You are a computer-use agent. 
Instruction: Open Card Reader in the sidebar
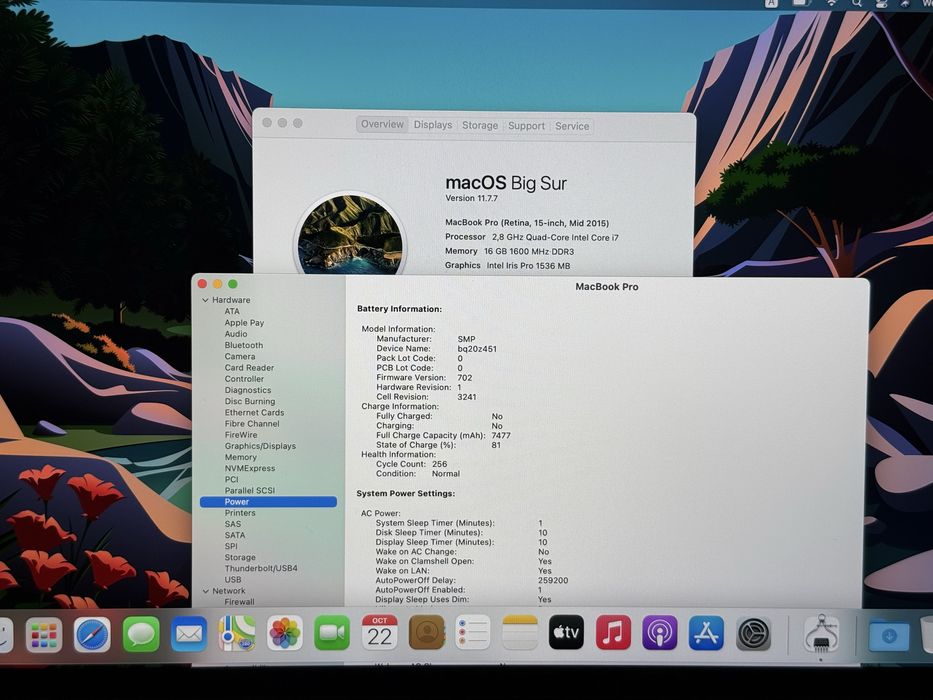click(249, 368)
